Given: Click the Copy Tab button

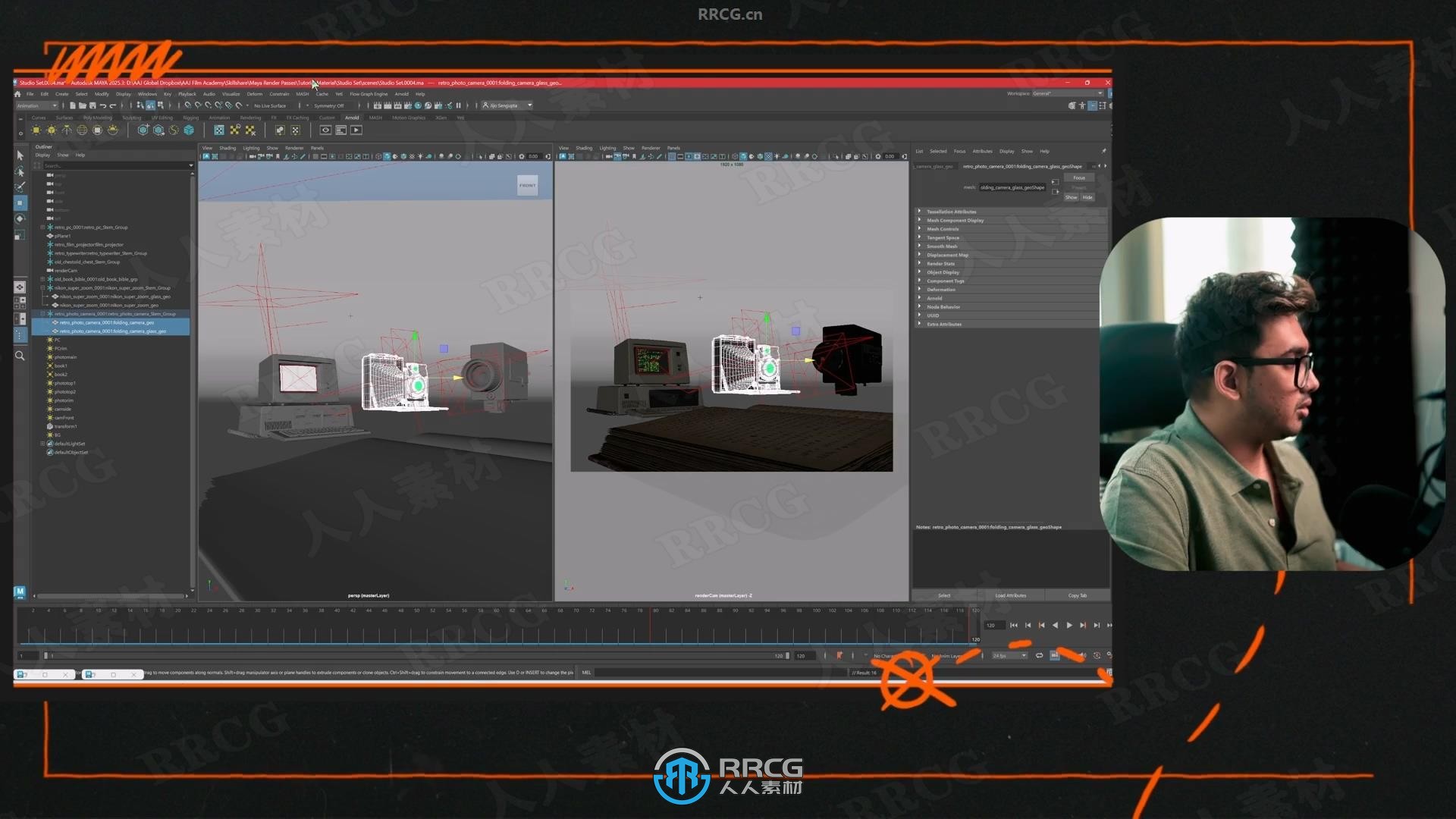Looking at the screenshot, I should 1078,595.
